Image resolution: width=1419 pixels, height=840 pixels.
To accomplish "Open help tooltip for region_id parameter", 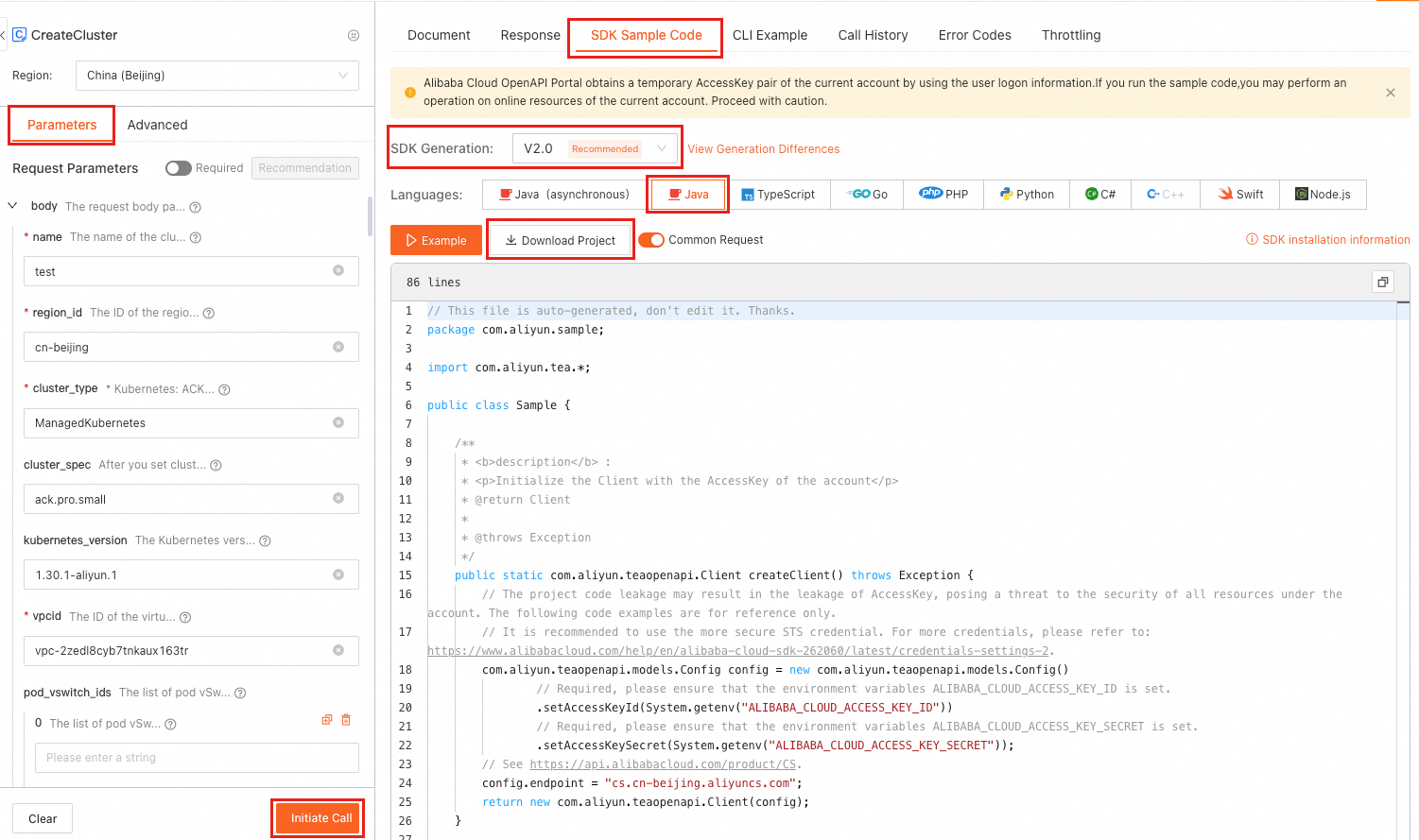I will (x=209, y=313).
